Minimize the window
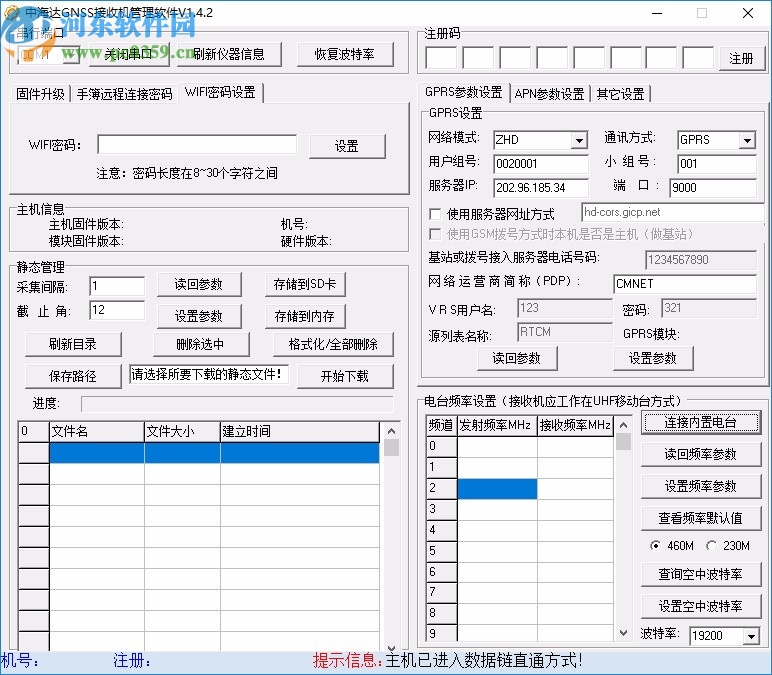Screen dimensions: 772x675 point(657,13)
